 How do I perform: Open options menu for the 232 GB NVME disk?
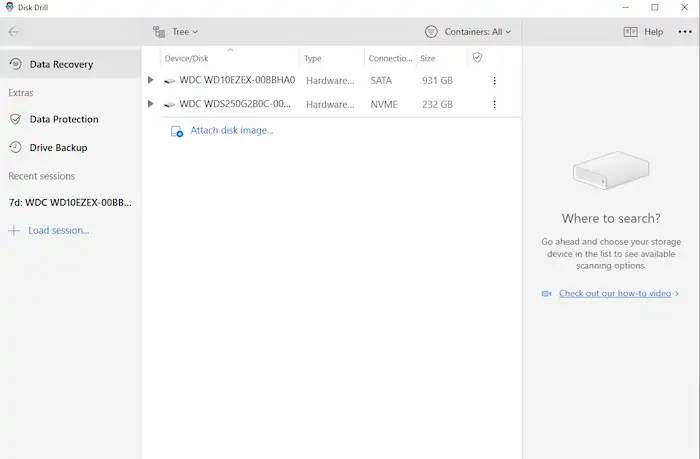[x=494, y=104]
